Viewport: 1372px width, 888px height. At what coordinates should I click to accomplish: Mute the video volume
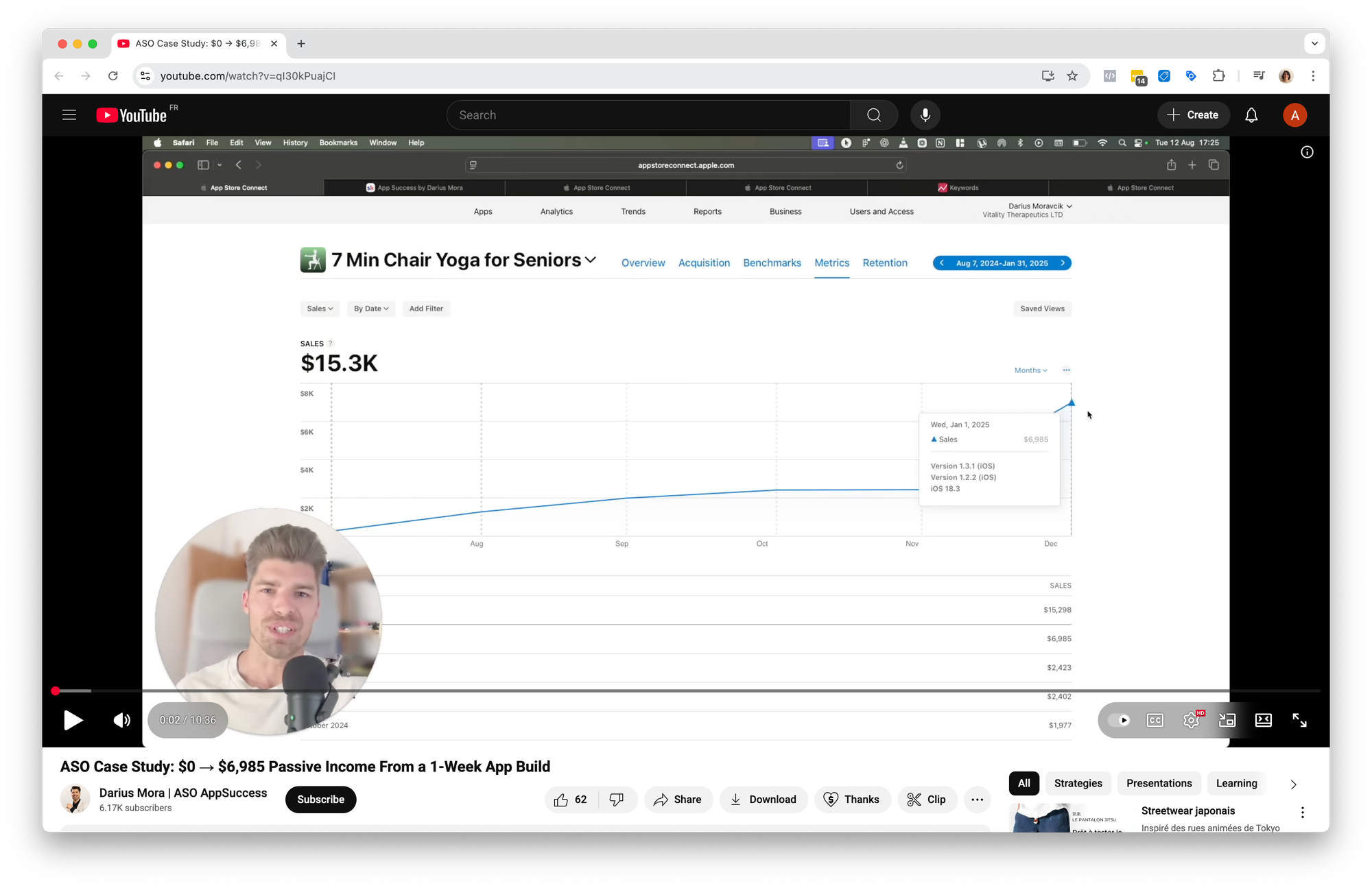click(x=121, y=720)
